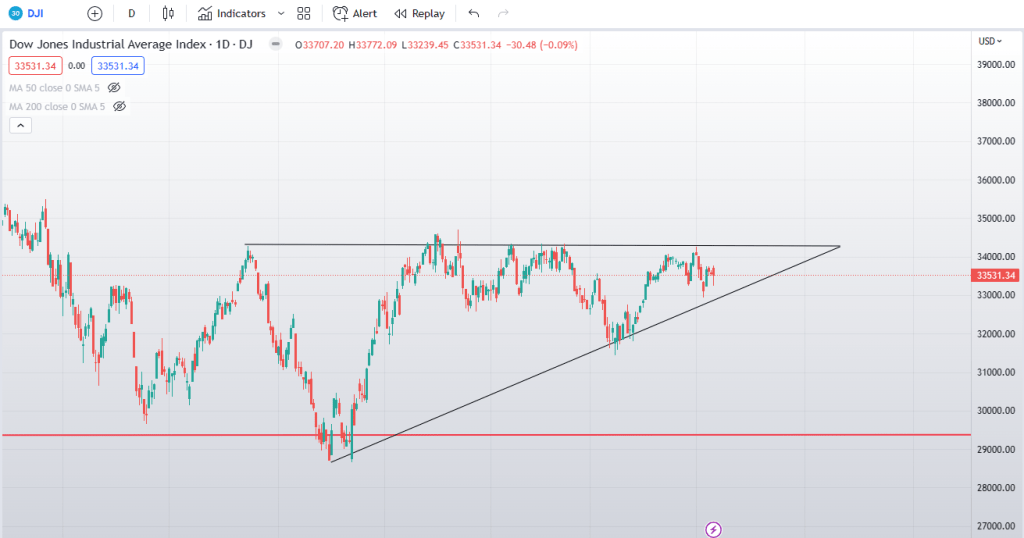The image size is (1024, 538).
Task: Expand the favorite indicators dropdown arrow
Action: (281, 14)
